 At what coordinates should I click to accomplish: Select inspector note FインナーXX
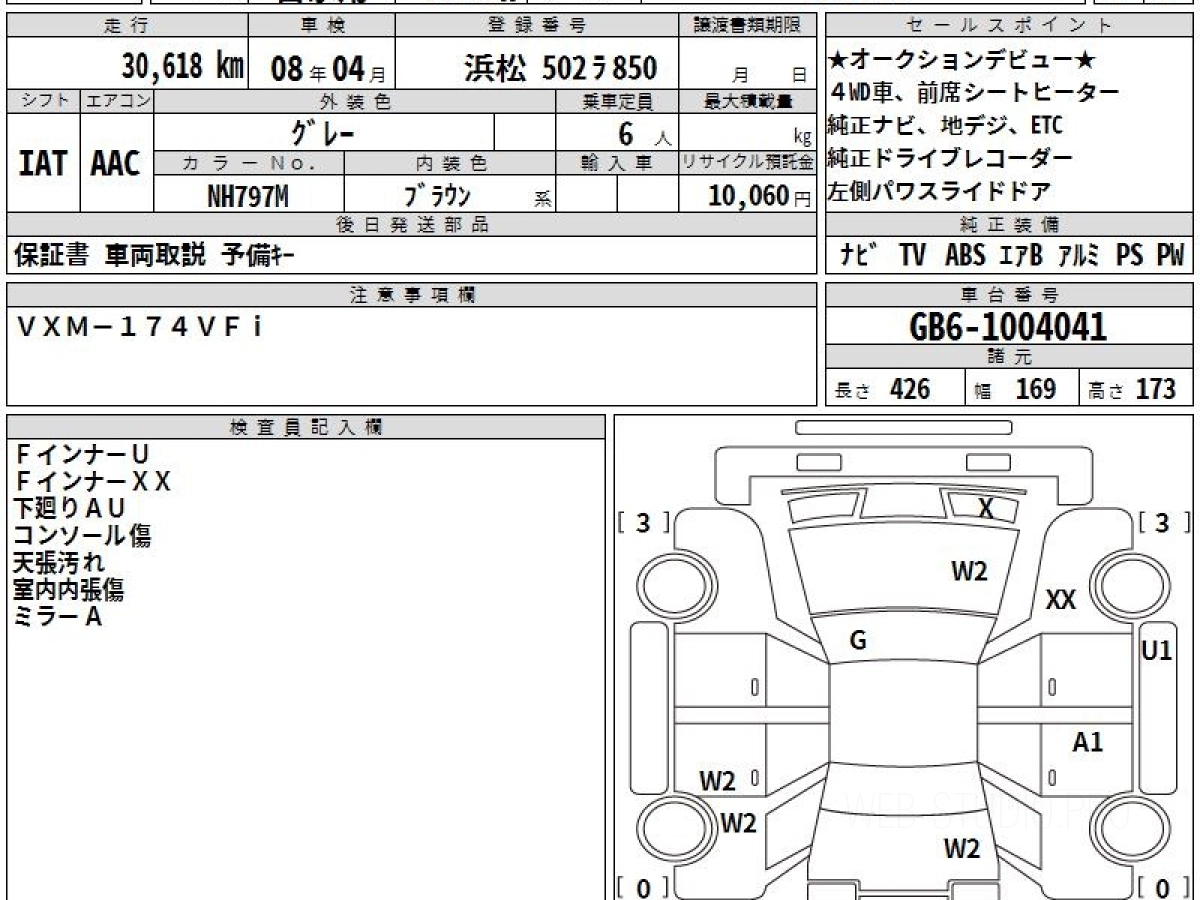point(92,482)
